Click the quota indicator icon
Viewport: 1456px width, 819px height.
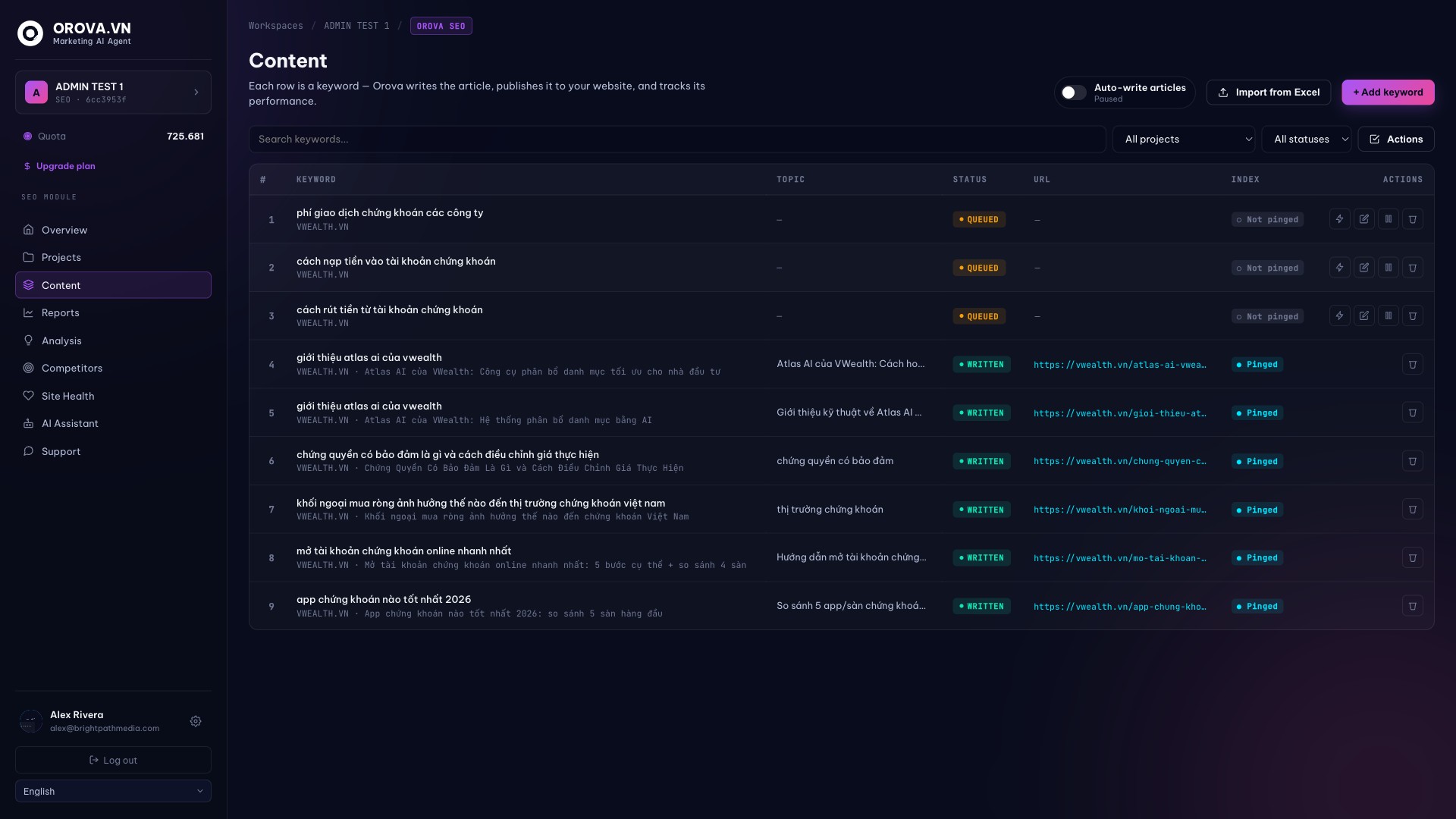pyautogui.click(x=28, y=136)
